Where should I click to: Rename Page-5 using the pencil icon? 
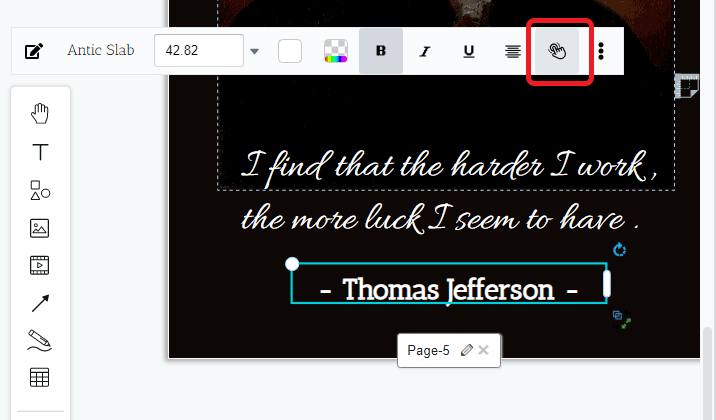pyautogui.click(x=466, y=350)
